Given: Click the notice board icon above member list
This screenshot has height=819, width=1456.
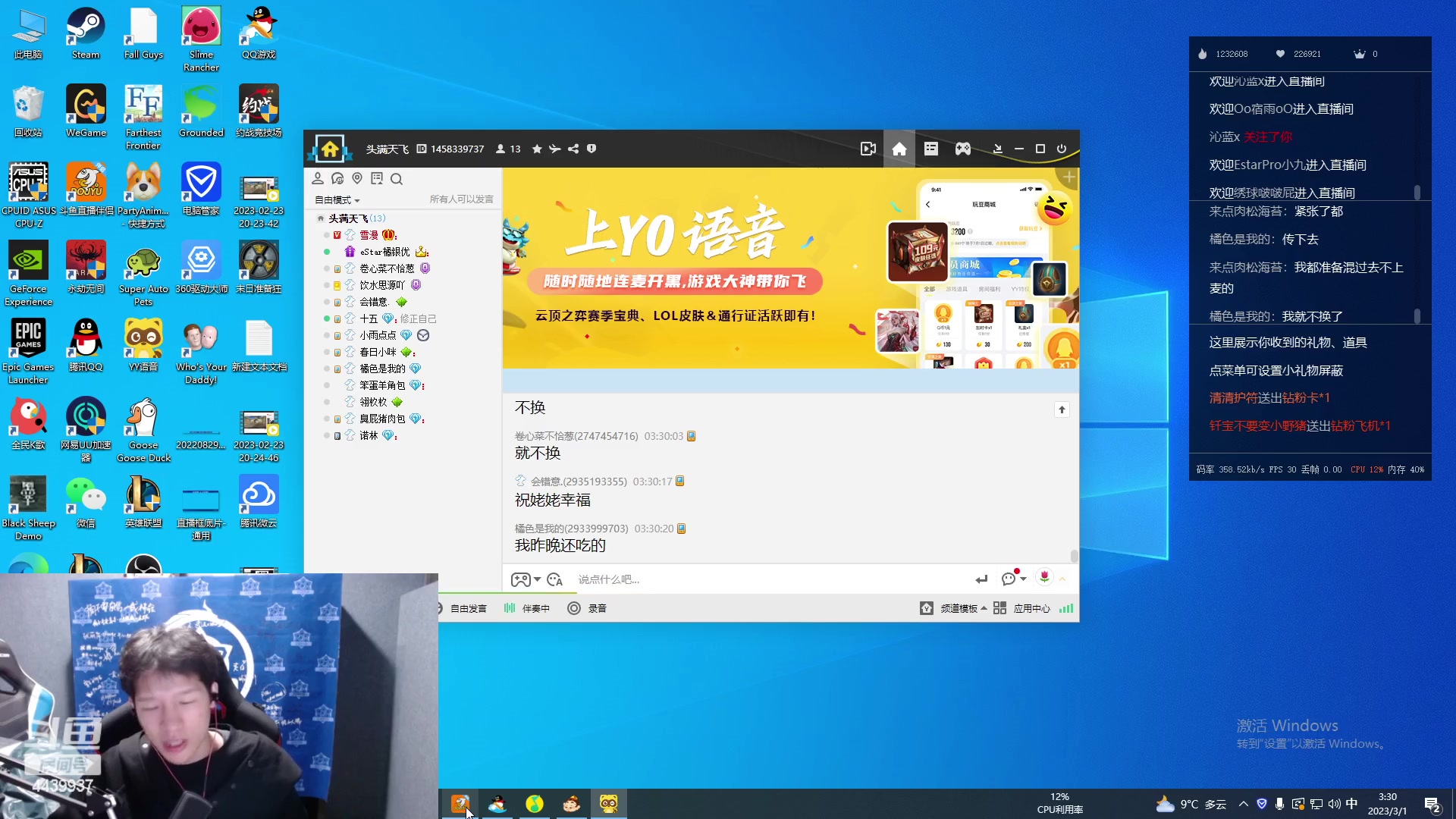Looking at the screenshot, I should [x=377, y=179].
